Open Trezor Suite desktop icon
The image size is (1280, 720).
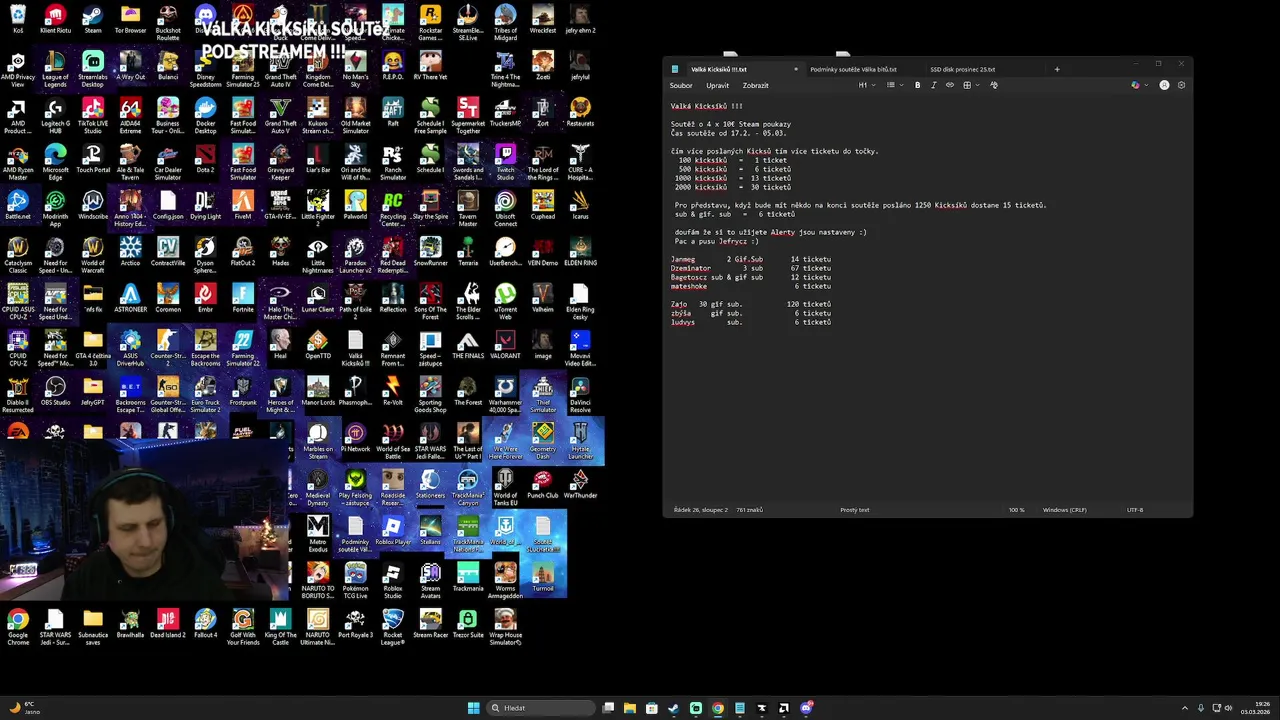(468, 625)
